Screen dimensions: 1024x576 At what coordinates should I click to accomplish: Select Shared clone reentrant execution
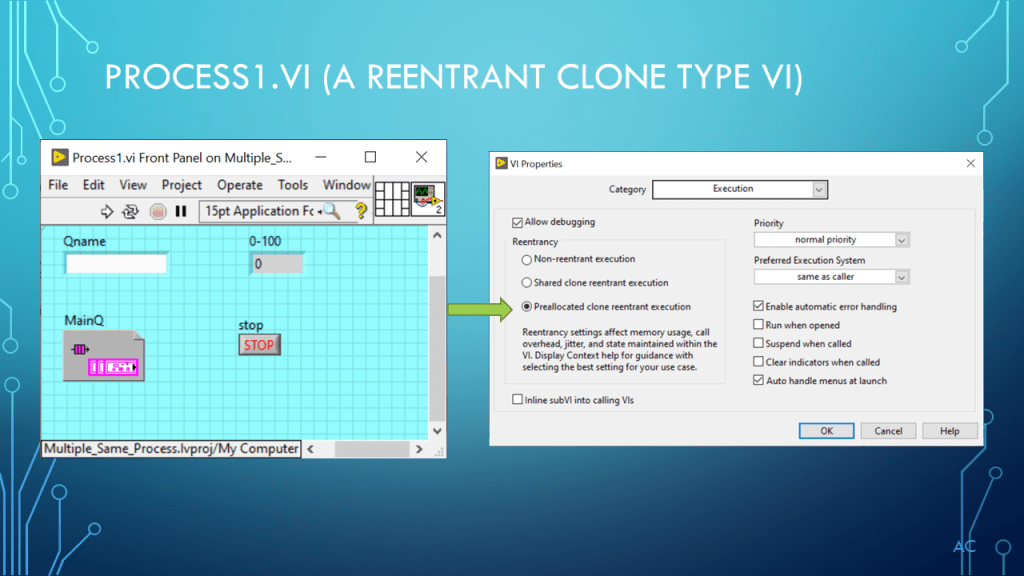click(527, 283)
